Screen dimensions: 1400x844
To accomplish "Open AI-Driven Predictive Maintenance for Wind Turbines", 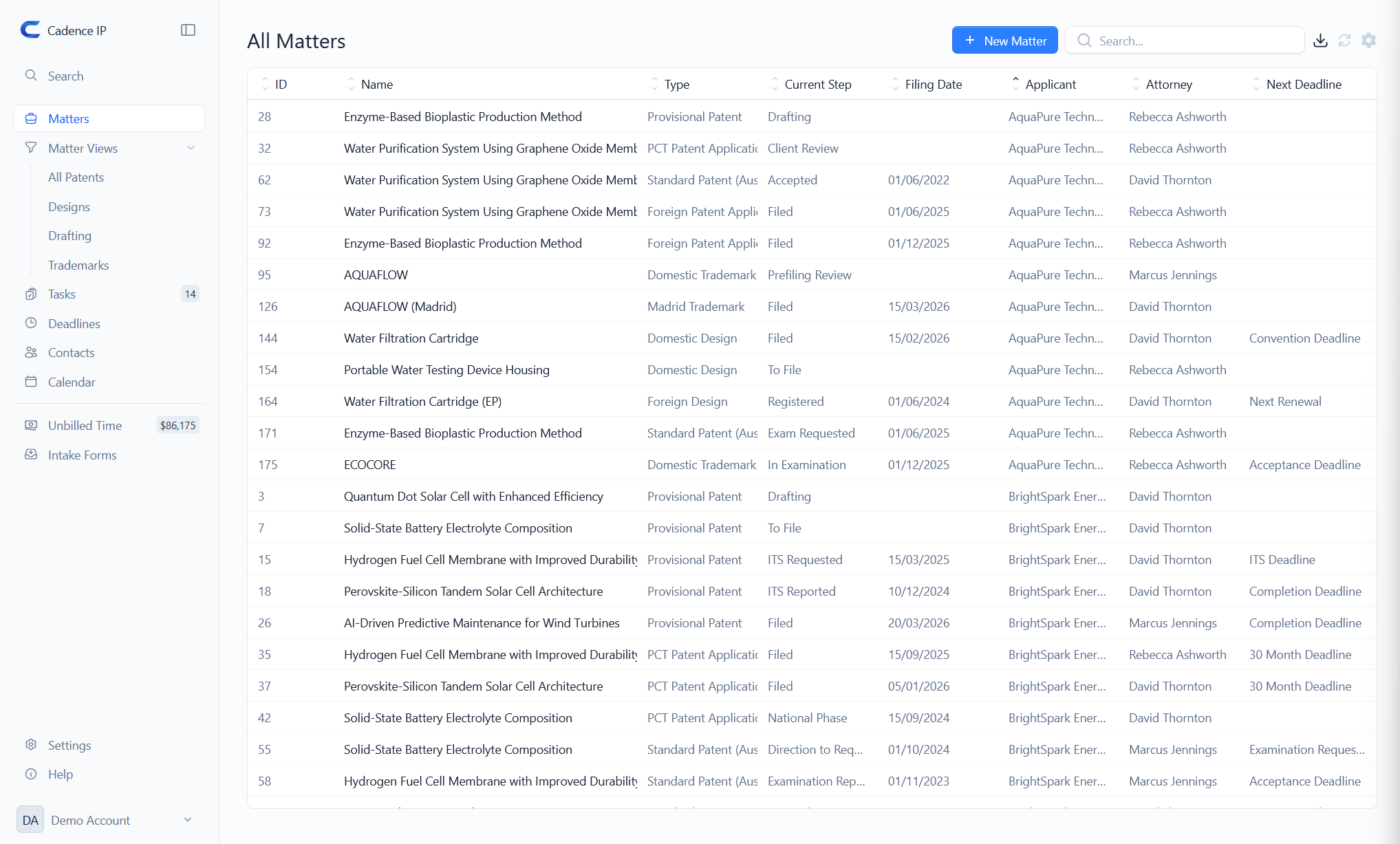I will tap(812, 623).
